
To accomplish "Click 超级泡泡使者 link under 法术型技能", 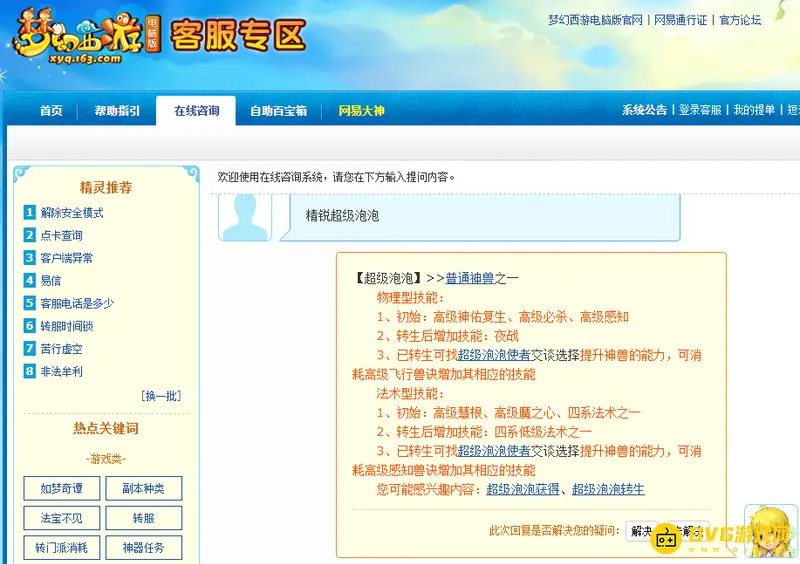I will click(x=494, y=451).
